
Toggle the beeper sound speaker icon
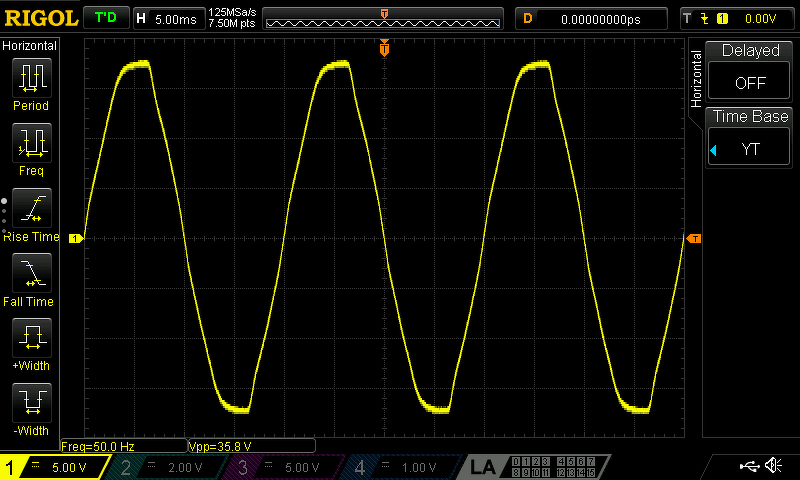(x=774, y=465)
